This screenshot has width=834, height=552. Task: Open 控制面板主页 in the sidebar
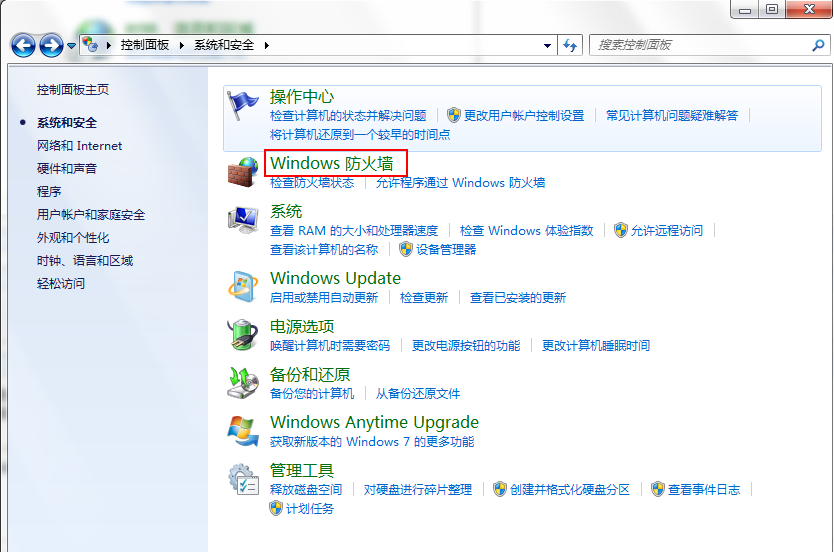(73, 90)
